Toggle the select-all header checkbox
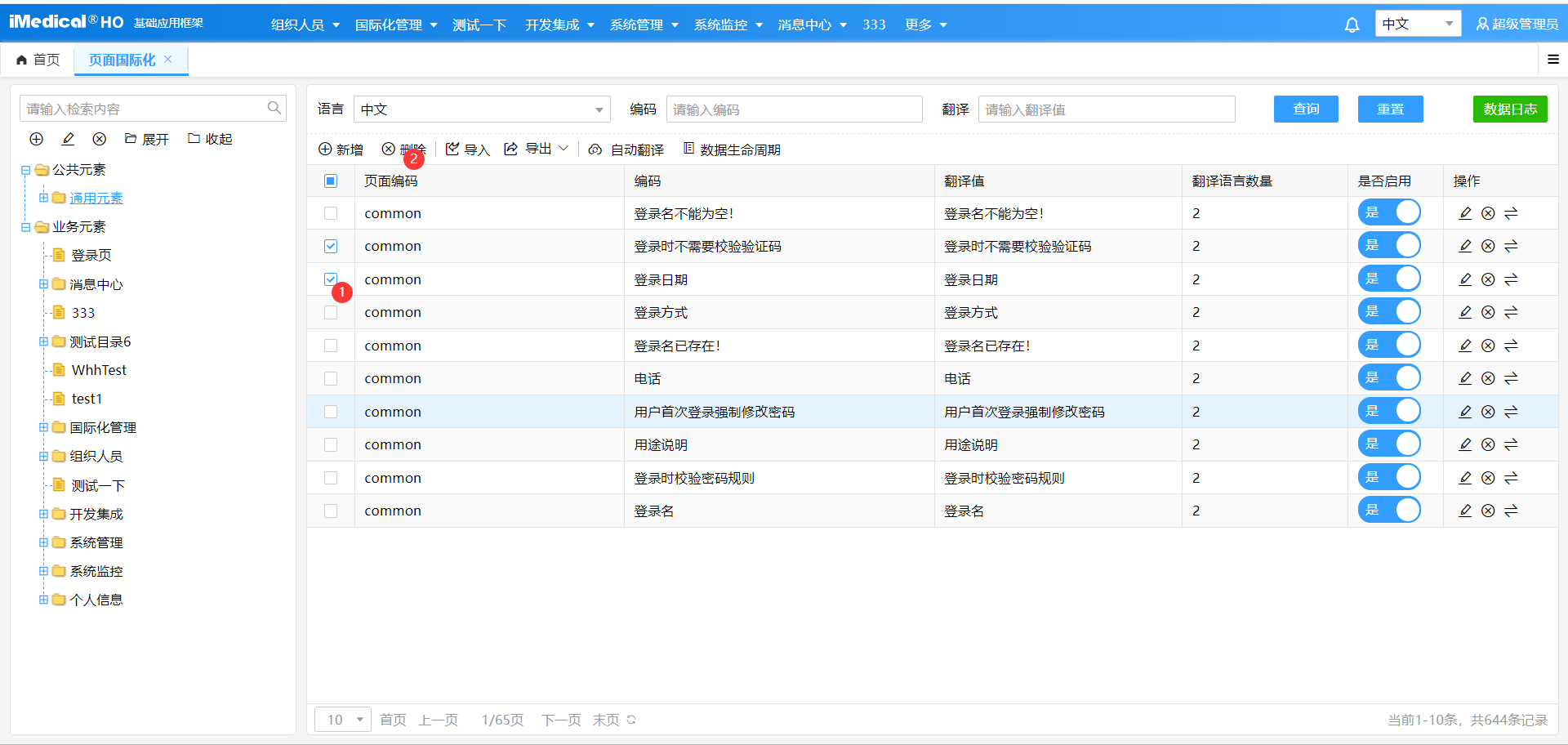The width and height of the screenshot is (1568, 745). (x=331, y=181)
